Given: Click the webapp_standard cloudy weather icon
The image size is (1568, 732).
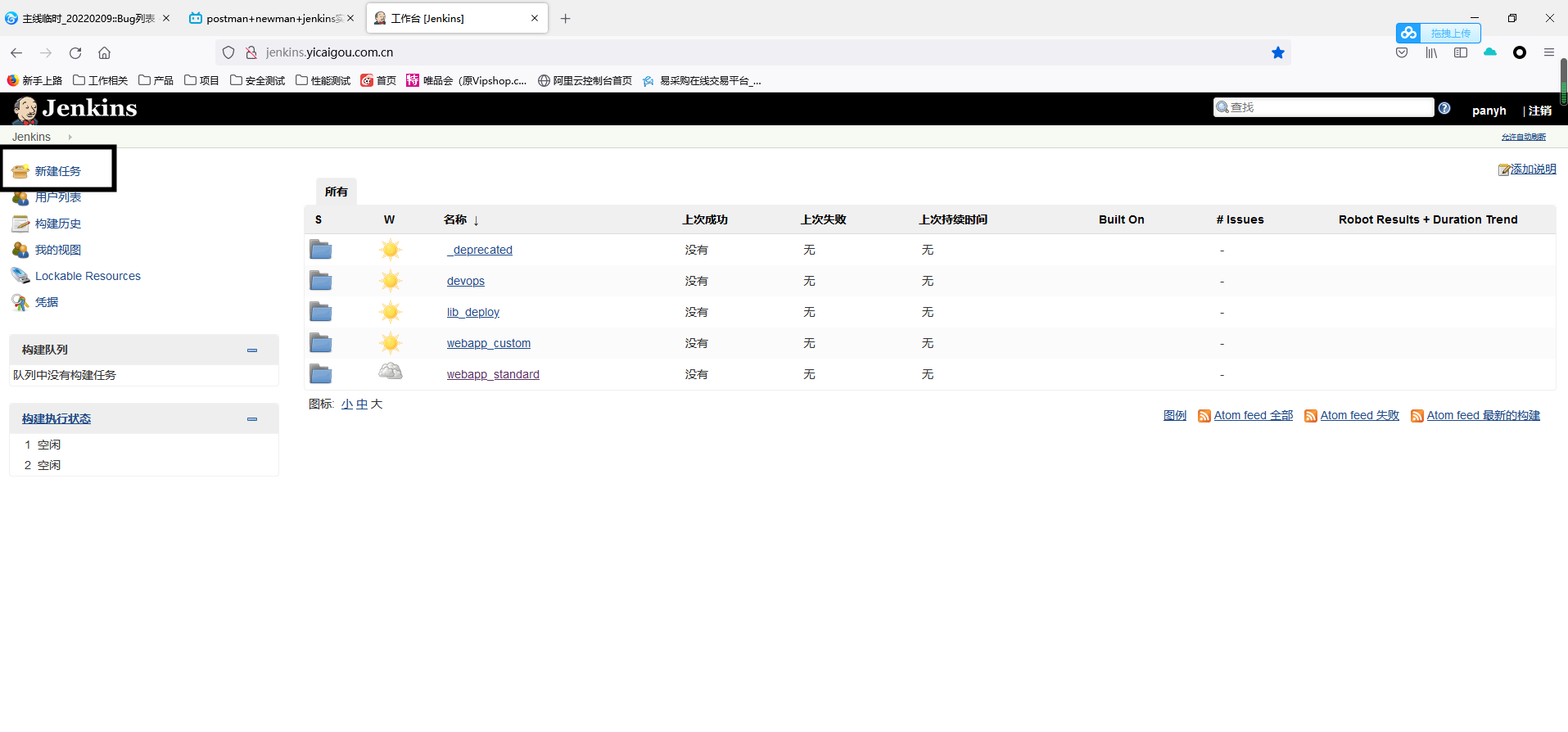Looking at the screenshot, I should click(391, 373).
